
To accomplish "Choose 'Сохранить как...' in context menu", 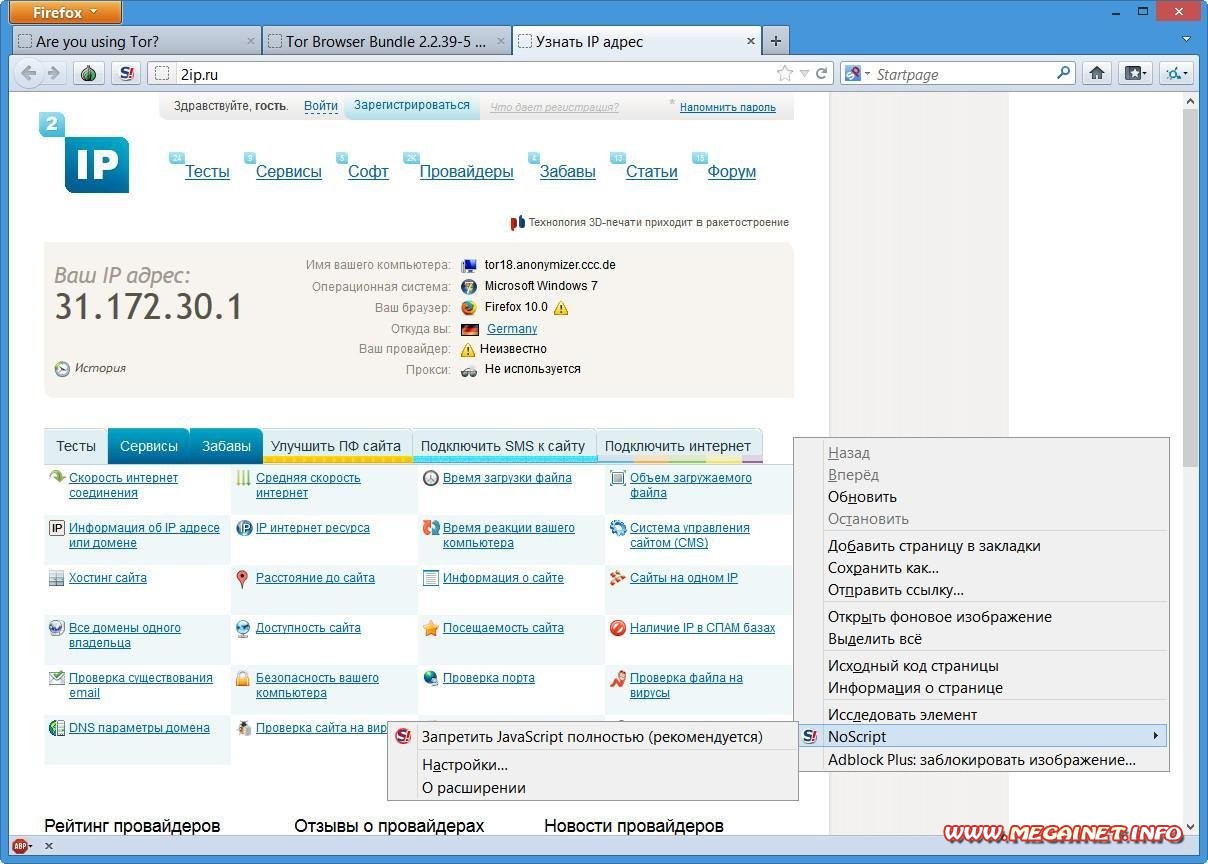I will click(883, 568).
